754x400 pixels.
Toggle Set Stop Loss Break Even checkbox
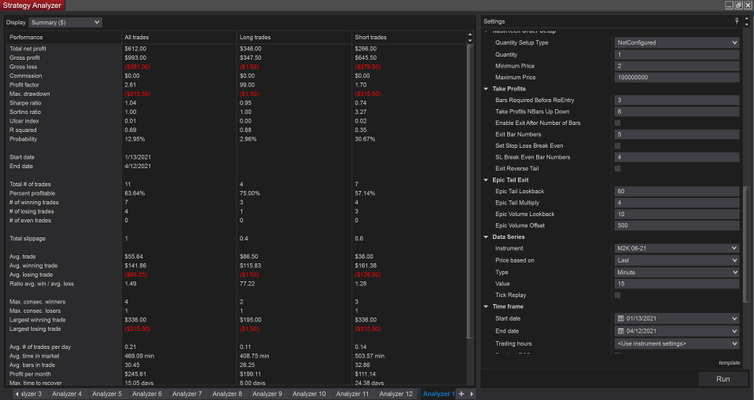click(618, 146)
